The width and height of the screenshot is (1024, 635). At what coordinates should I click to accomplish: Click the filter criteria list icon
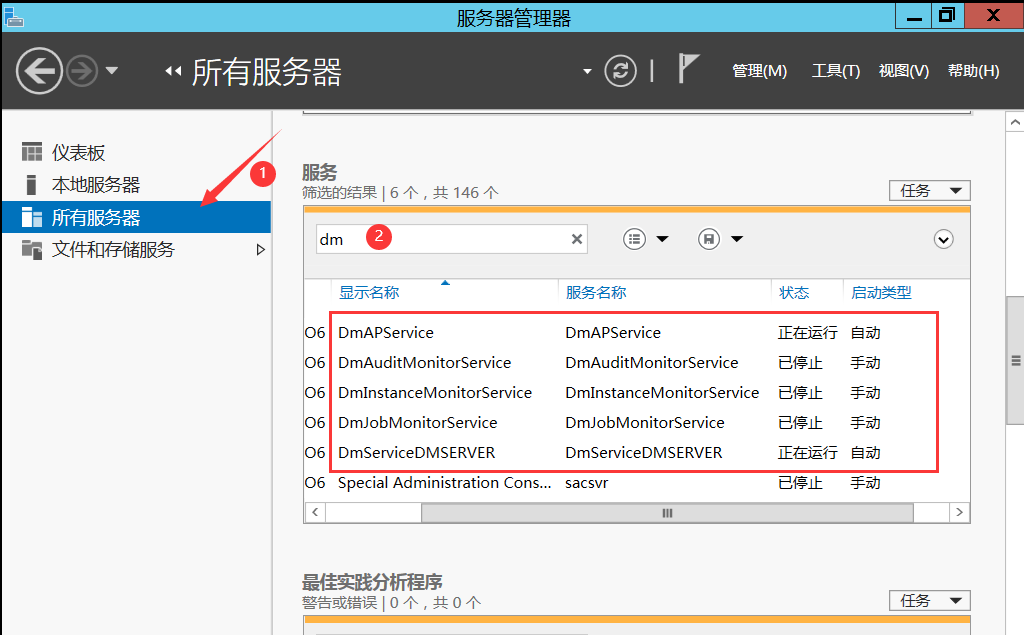click(634, 239)
